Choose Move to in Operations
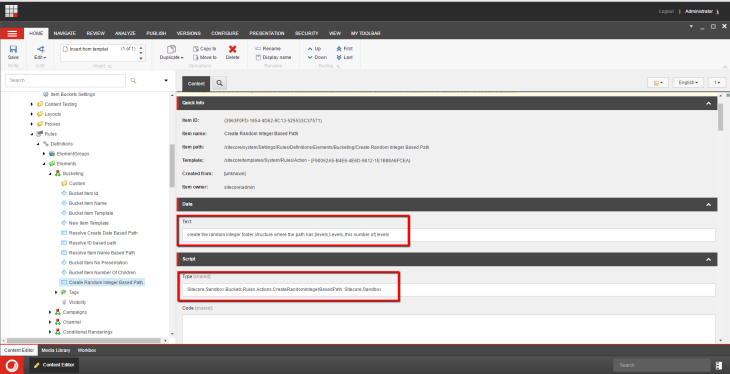Image resolution: width=730 pixels, height=374 pixels. (x=205, y=57)
